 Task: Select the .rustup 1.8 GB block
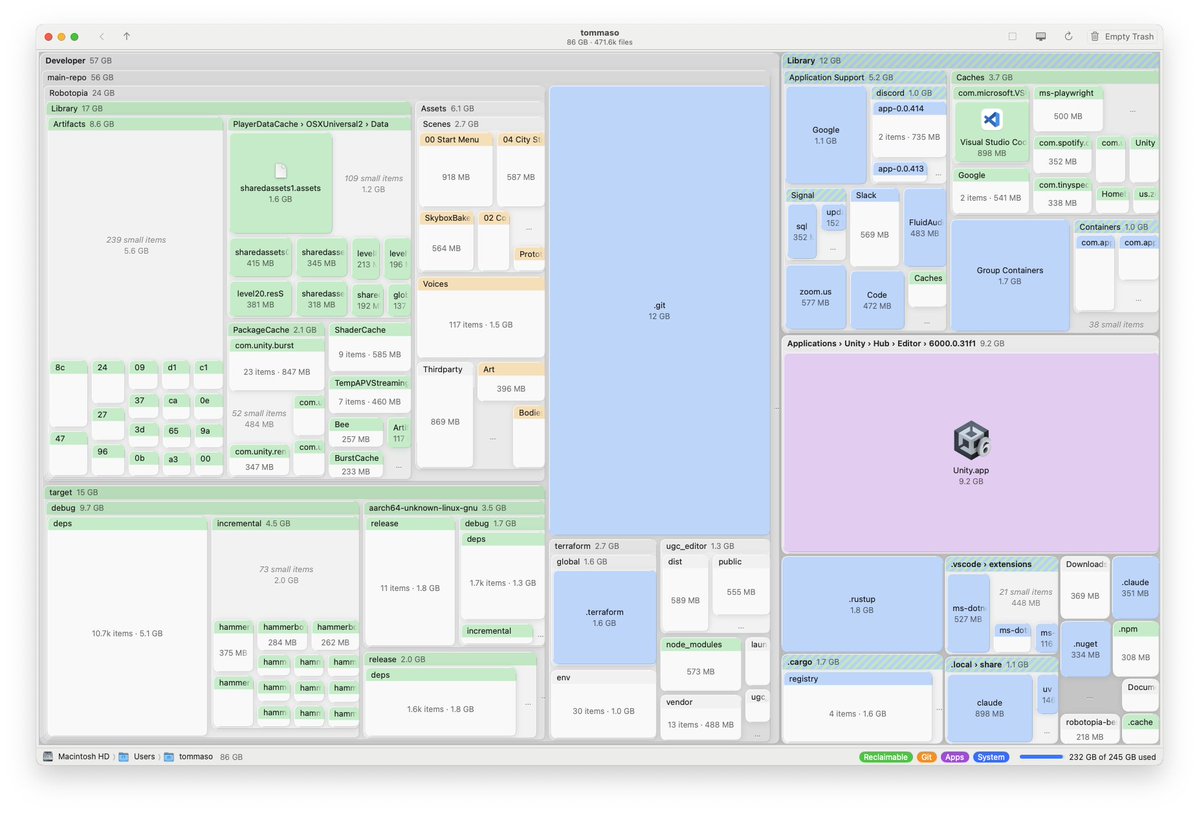[862, 604]
